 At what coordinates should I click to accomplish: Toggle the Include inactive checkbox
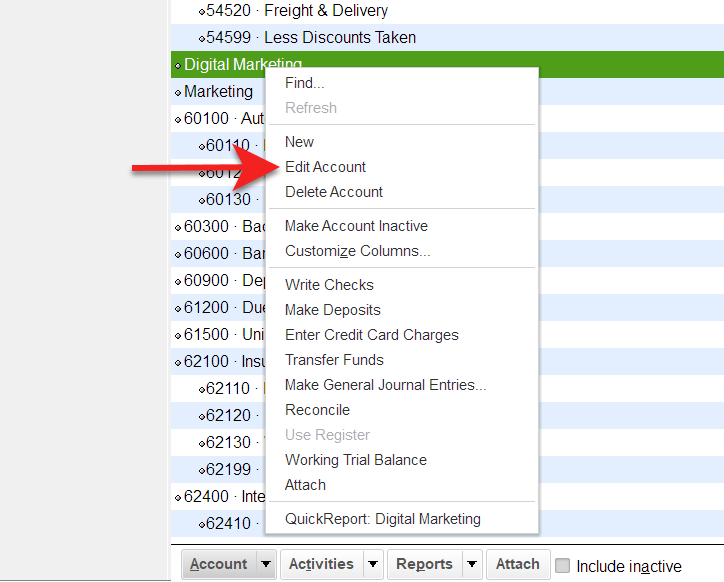[x=562, y=565]
